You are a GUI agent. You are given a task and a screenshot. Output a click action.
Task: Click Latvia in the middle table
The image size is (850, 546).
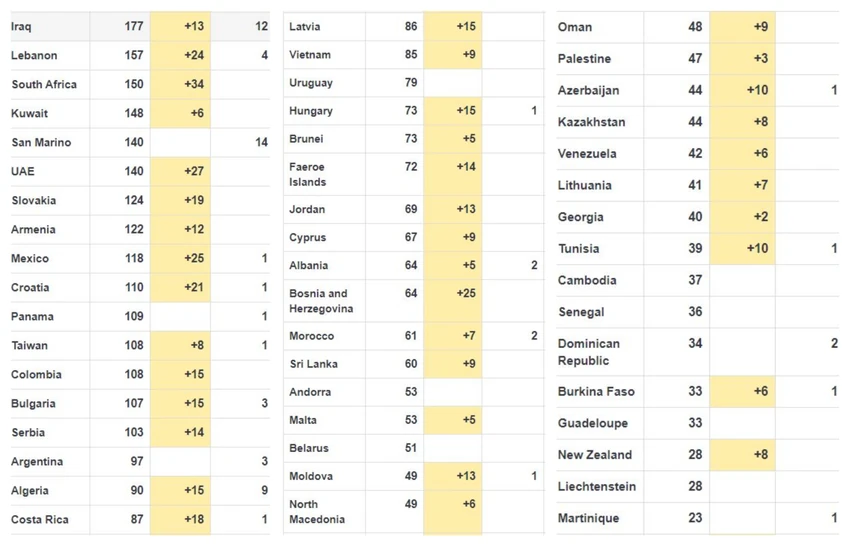tap(305, 27)
